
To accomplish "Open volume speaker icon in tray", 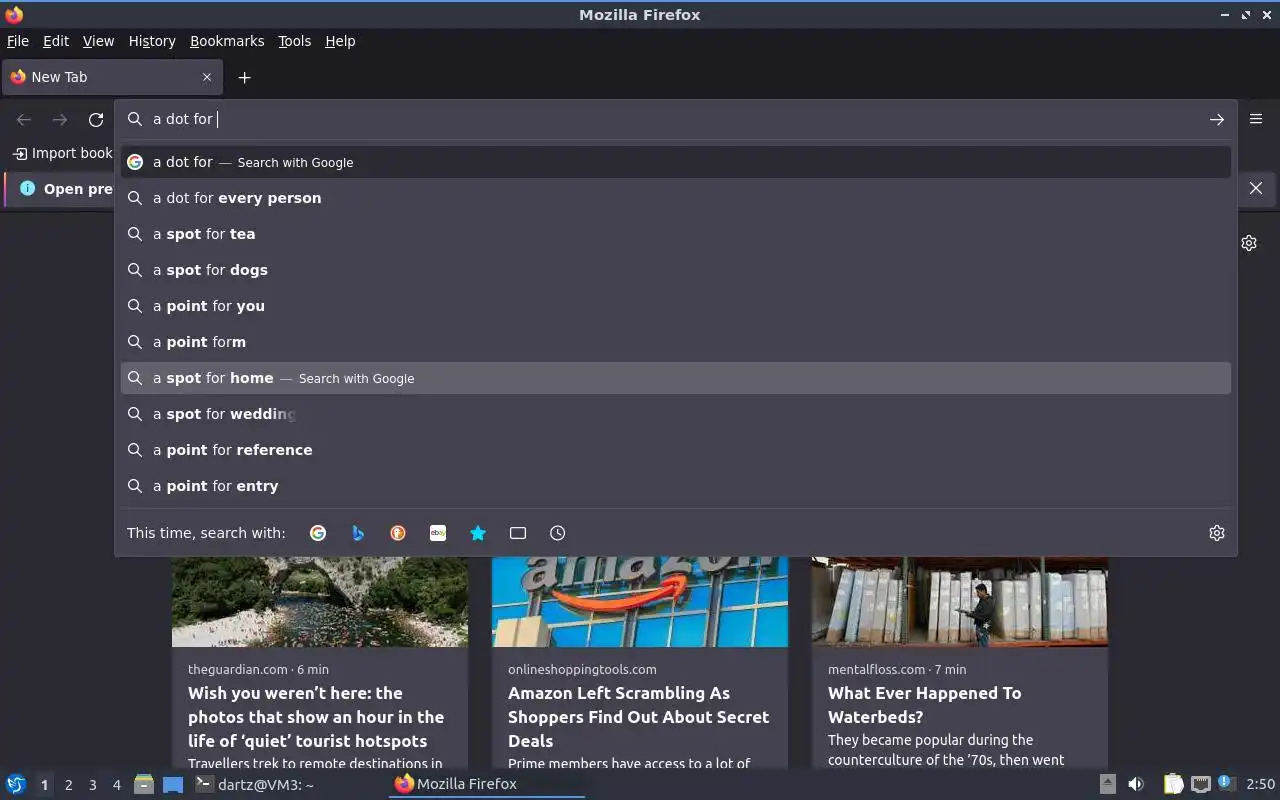I will point(1136,784).
